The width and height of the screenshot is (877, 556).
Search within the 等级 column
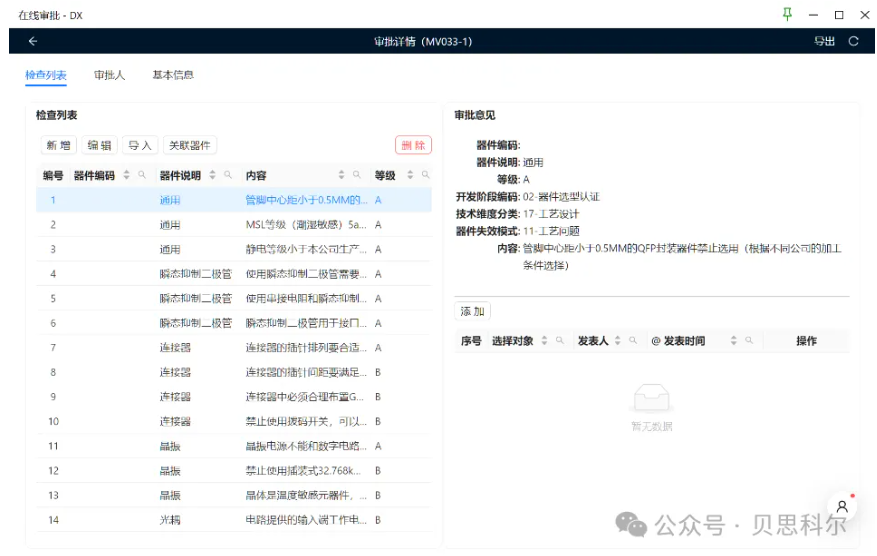[425, 175]
